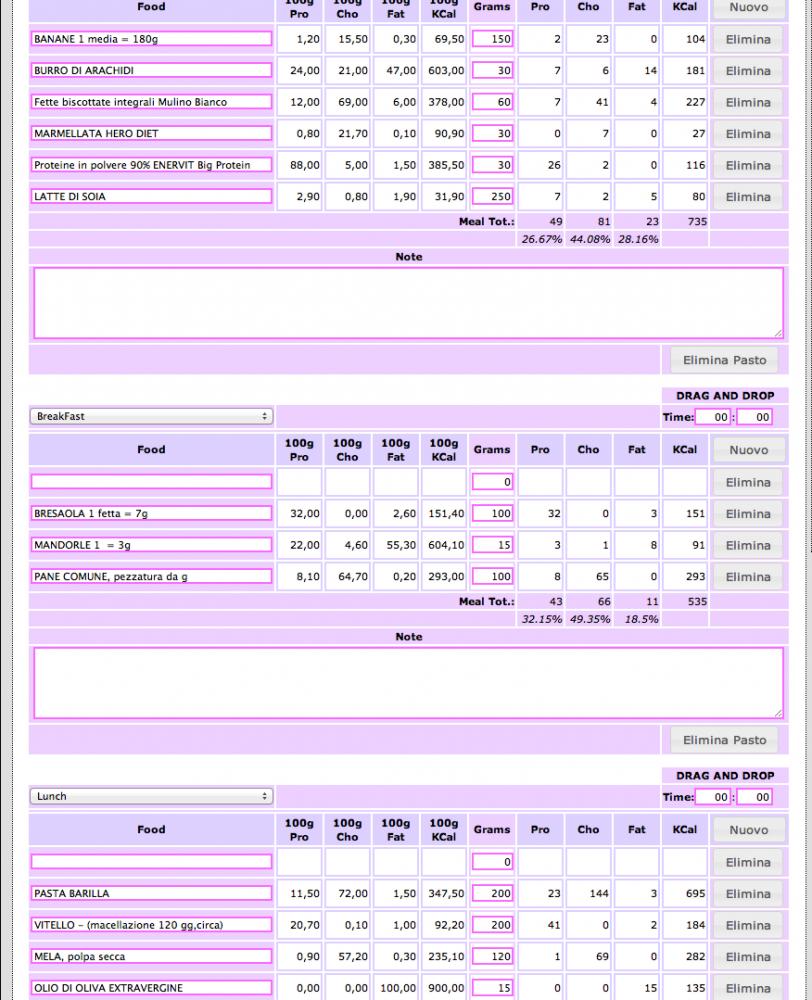Click the zero grams field in BreakFast
This screenshot has width=812, height=1000.
(492, 482)
